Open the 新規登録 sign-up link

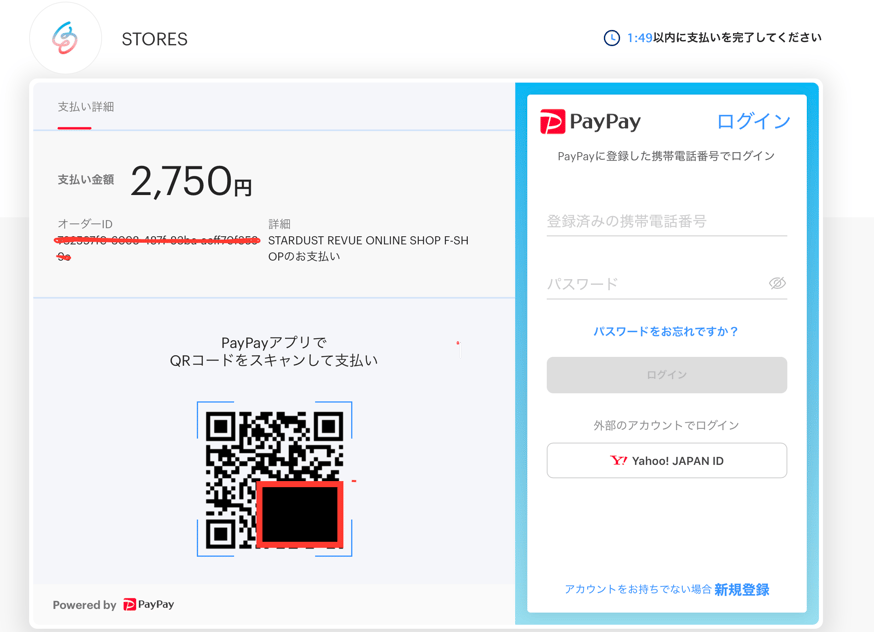(741, 590)
